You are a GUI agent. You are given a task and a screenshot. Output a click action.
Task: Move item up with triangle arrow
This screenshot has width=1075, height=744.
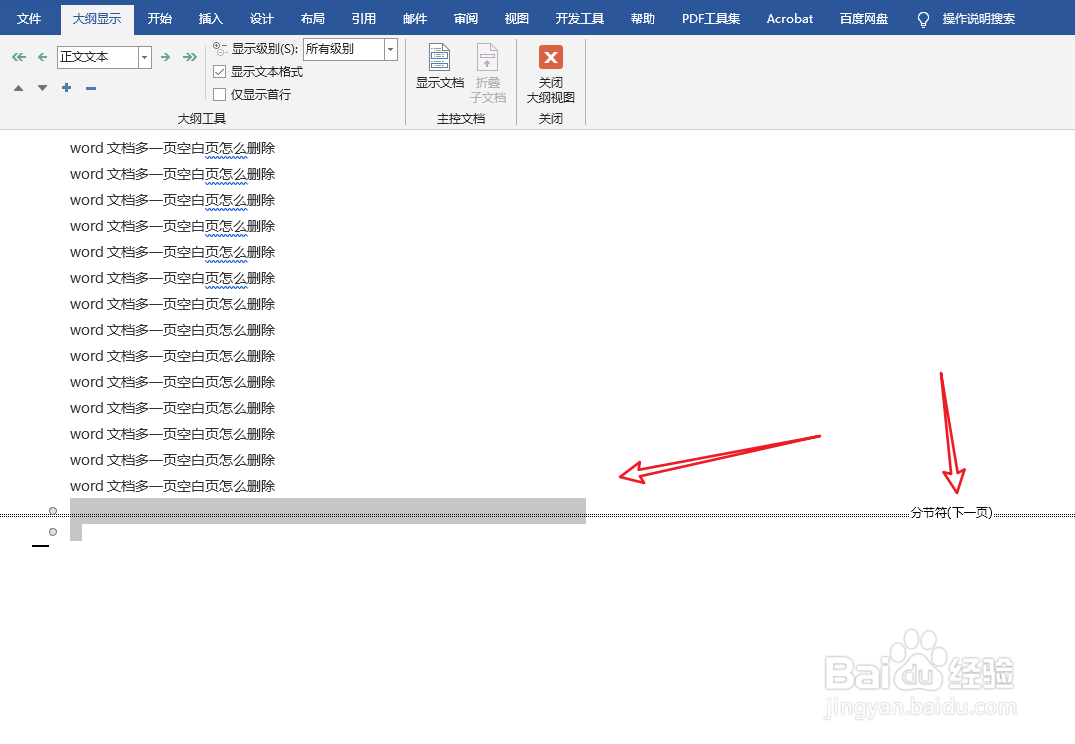(x=19, y=88)
